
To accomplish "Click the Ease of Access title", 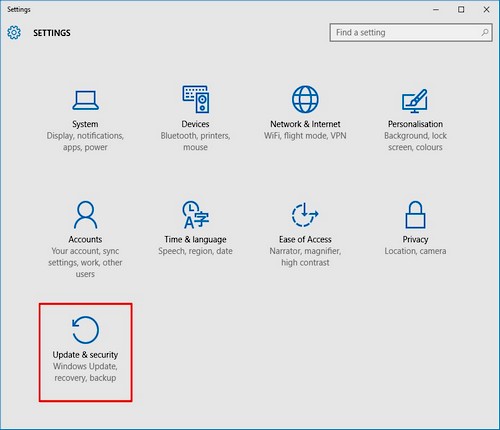I will point(305,239).
